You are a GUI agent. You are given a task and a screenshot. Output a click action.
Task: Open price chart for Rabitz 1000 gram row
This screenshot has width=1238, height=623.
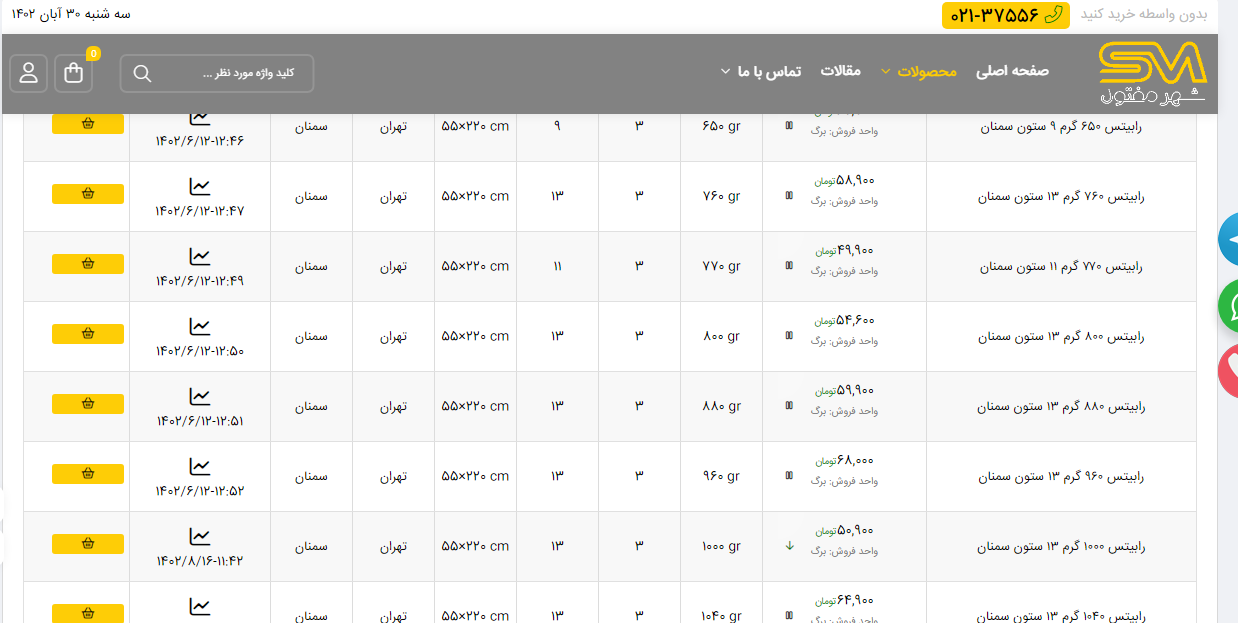200,537
